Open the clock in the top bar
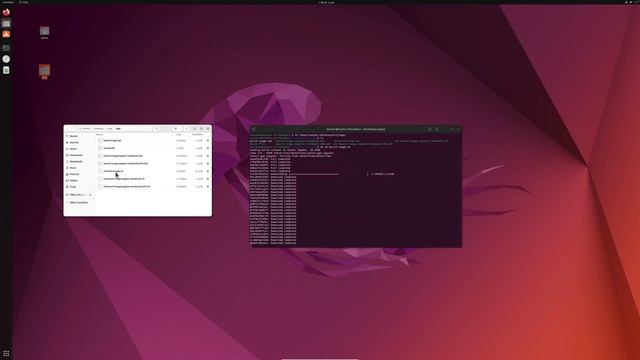 [x=326, y=2]
